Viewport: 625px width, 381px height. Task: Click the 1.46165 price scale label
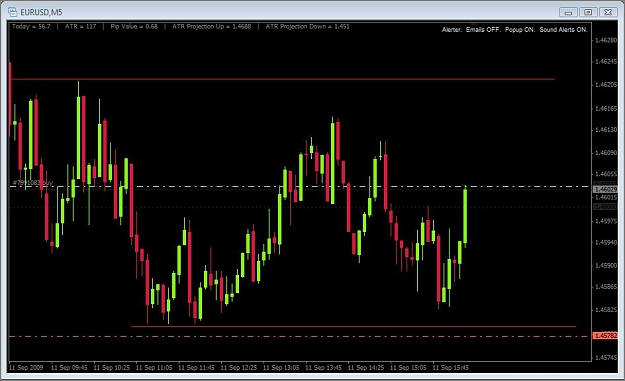tap(605, 108)
